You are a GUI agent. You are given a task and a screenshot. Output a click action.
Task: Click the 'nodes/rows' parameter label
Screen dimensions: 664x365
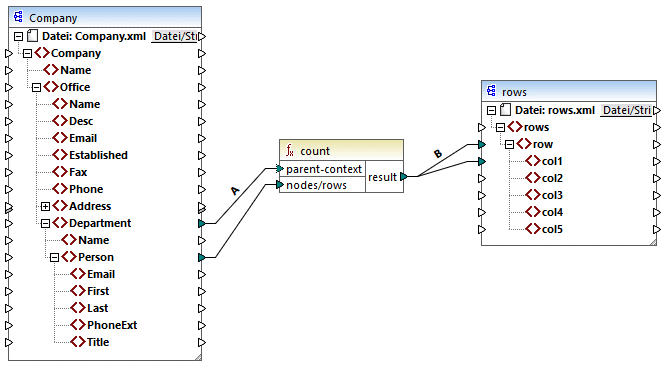pyautogui.click(x=316, y=185)
